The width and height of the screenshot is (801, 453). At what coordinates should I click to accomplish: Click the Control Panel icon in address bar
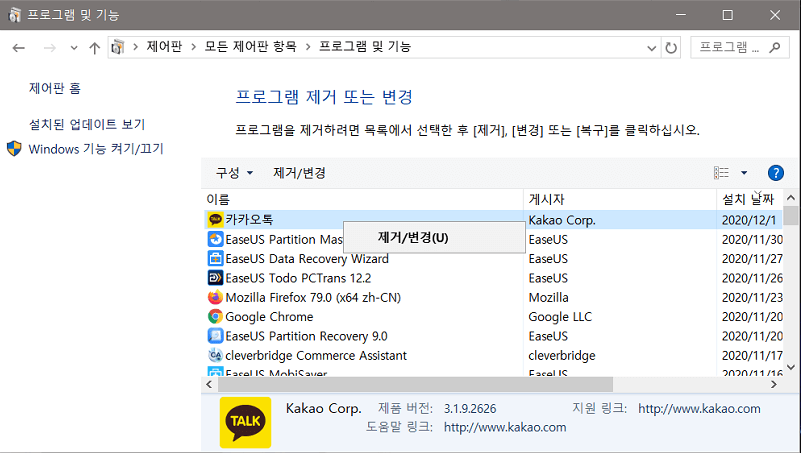pyautogui.click(x=118, y=47)
